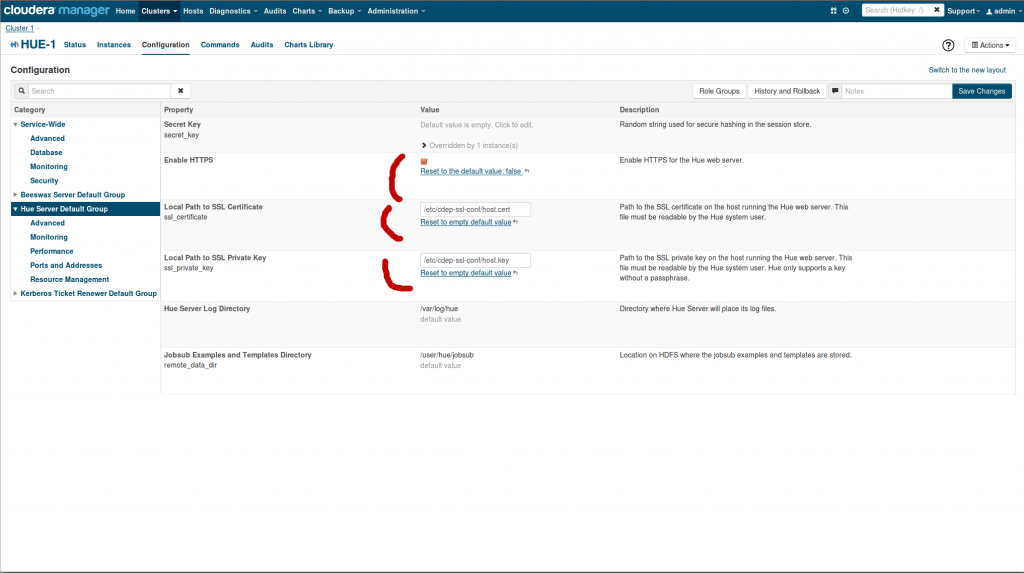Collapse the Service-Wide category
The height and width of the screenshot is (573, 1024).
click(15, 124)
